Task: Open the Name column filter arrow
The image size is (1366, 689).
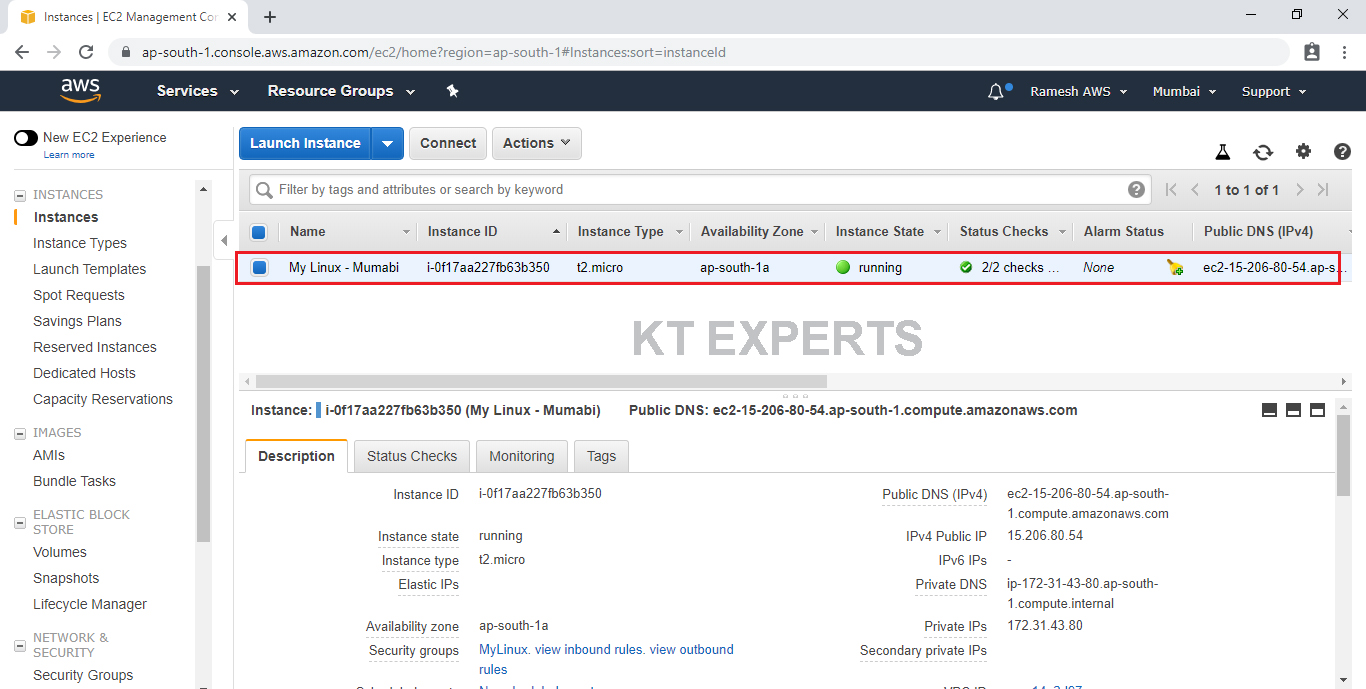Action: point(406,232)
